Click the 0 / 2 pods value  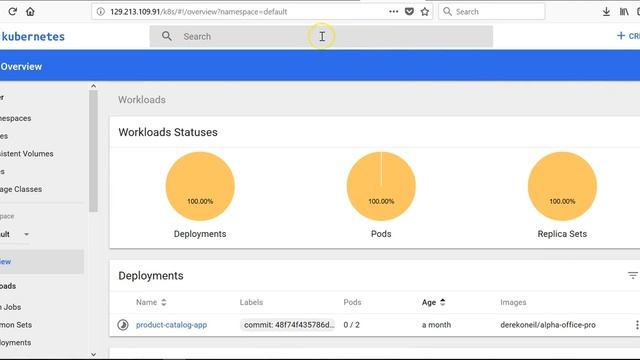(351, 325)
